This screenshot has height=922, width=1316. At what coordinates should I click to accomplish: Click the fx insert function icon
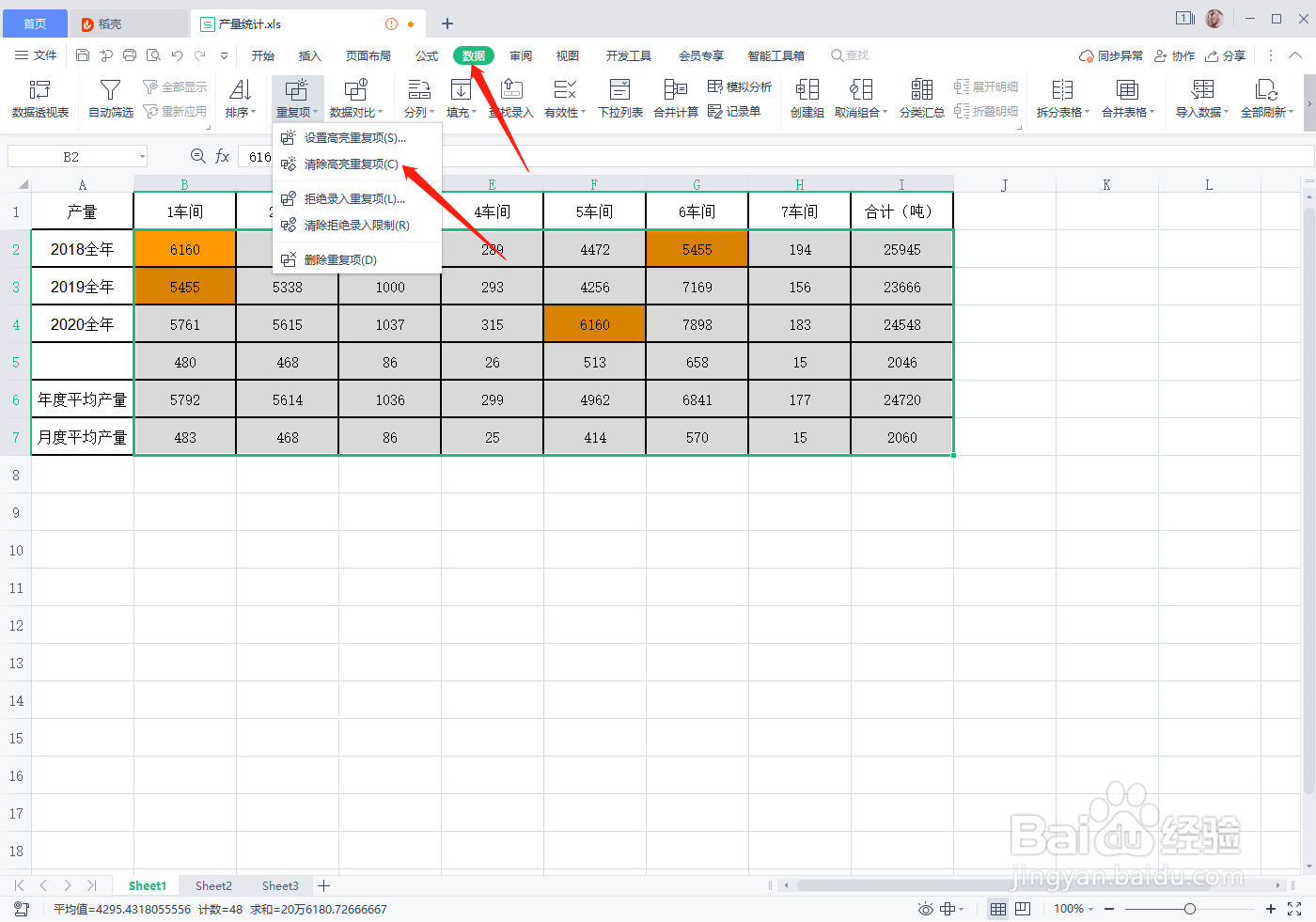[x=223, y=156]
